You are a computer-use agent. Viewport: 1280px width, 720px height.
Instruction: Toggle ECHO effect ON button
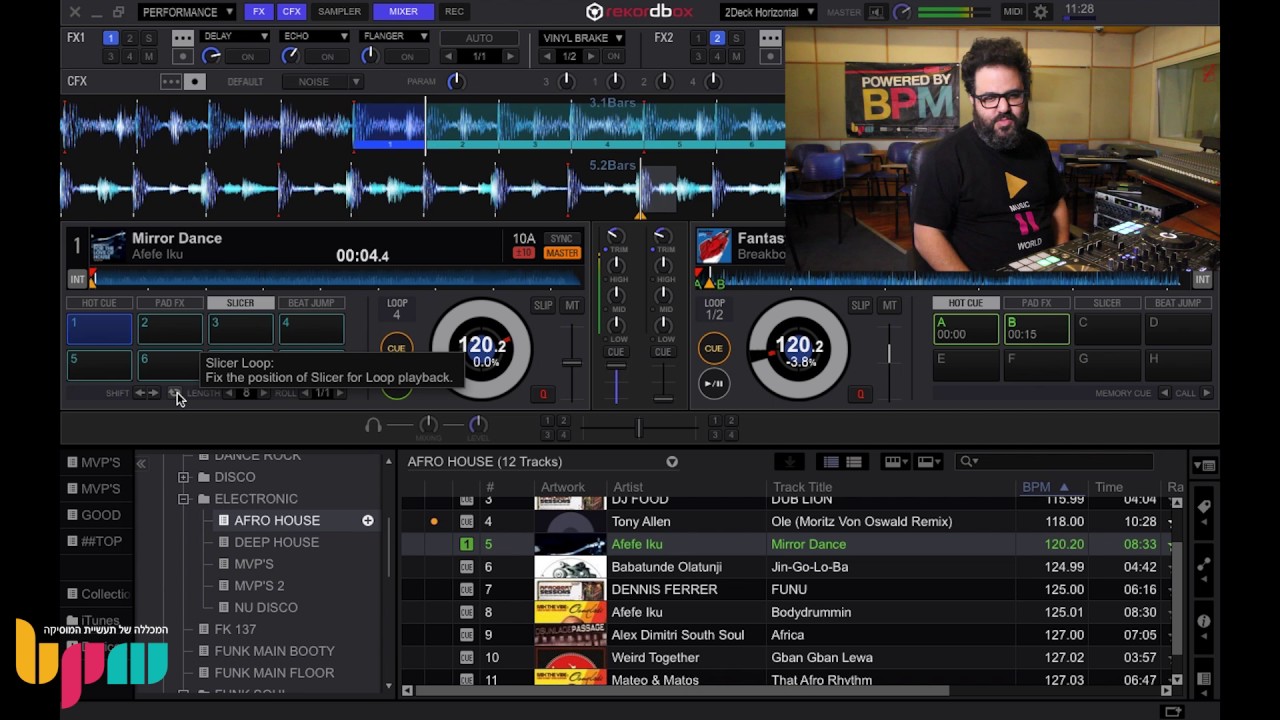327,57
